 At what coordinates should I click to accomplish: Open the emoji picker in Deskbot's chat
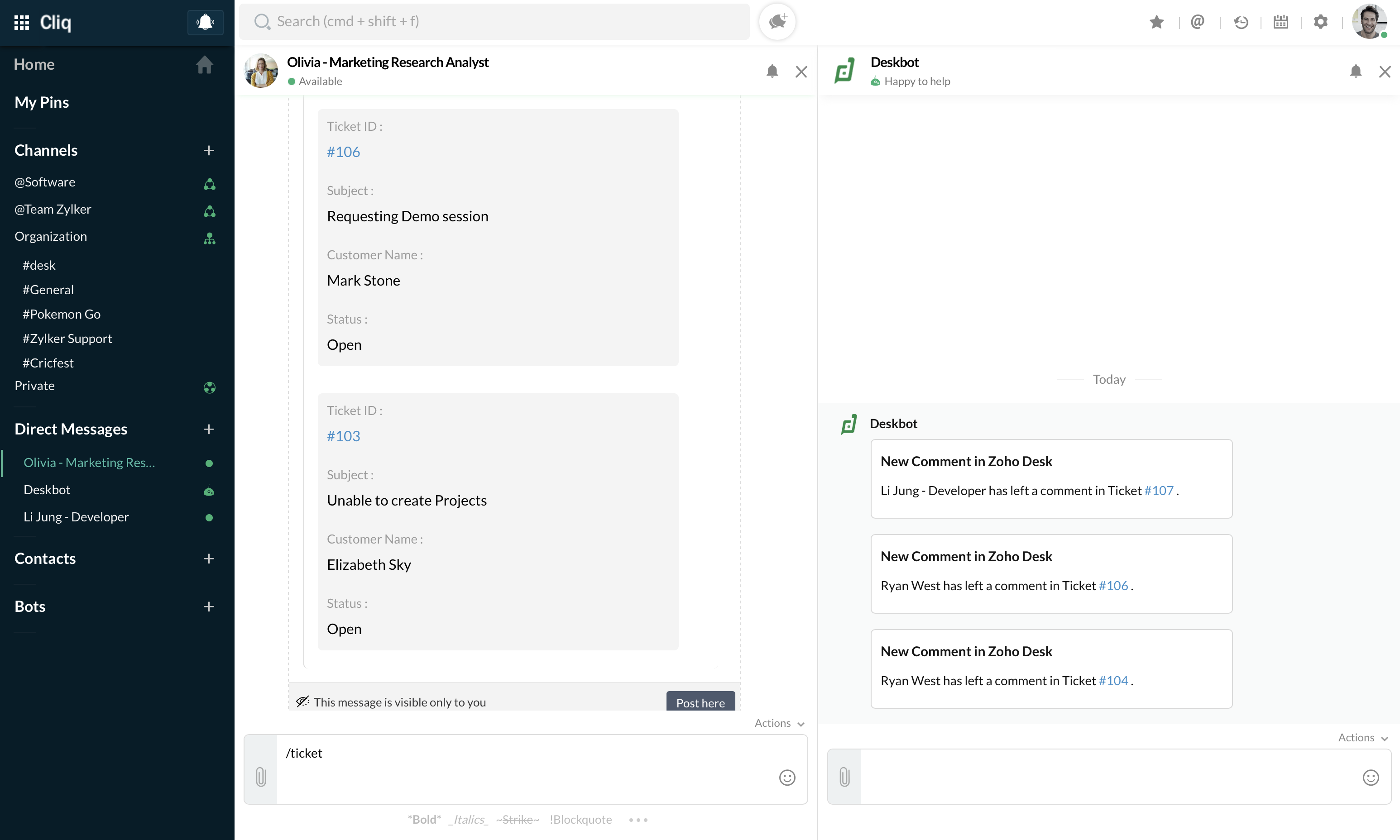pyautogui.click(x=1370, y=777)
